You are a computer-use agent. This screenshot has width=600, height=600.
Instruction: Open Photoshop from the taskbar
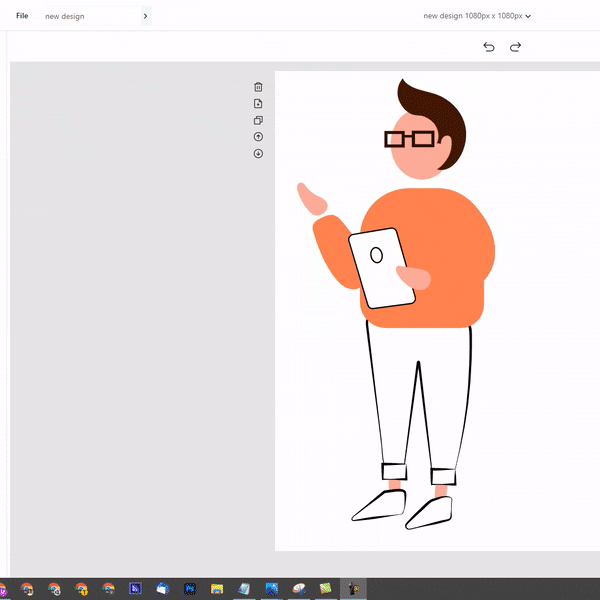(x=190, y=588)
